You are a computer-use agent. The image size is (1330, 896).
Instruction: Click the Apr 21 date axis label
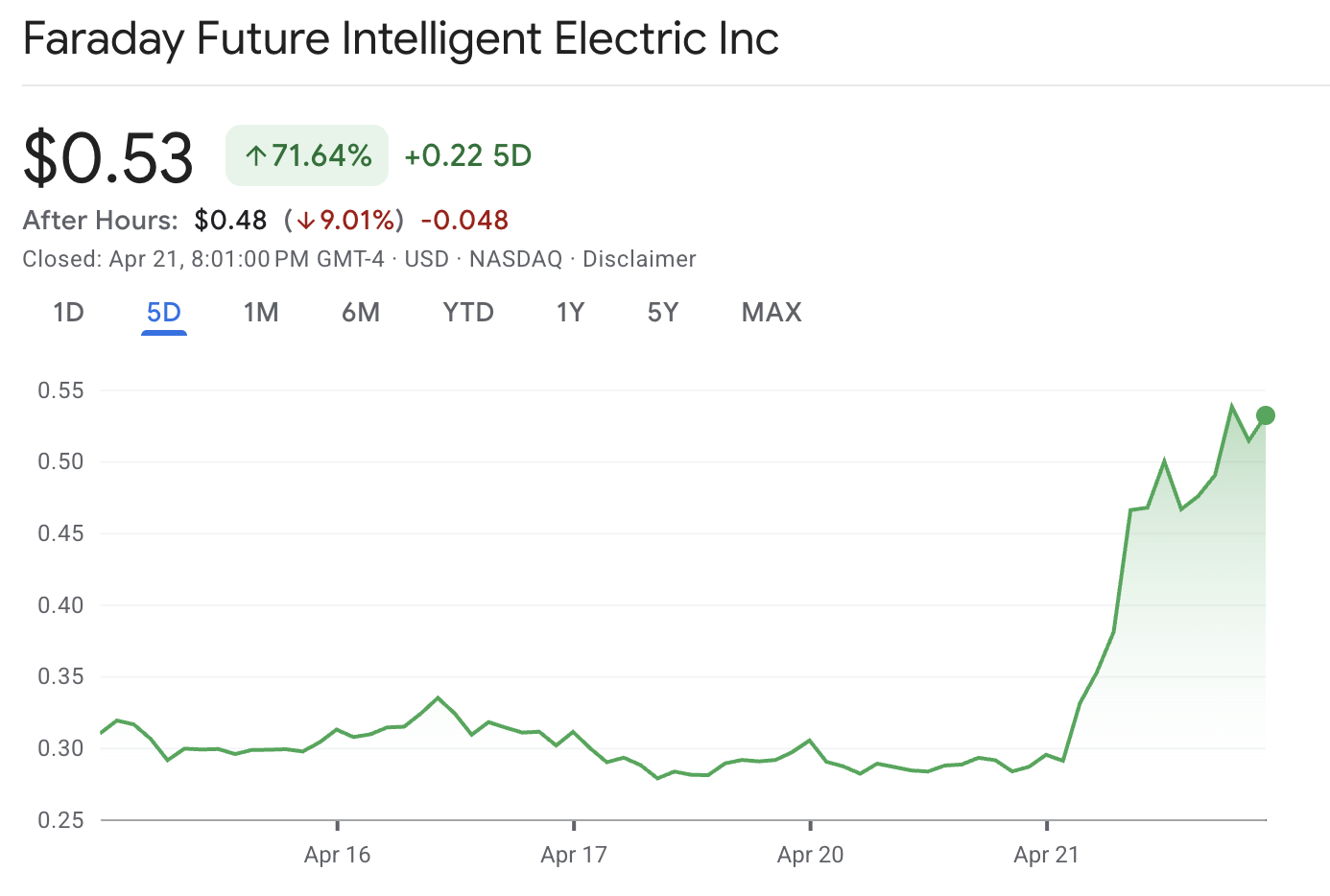pos(1046,855)
